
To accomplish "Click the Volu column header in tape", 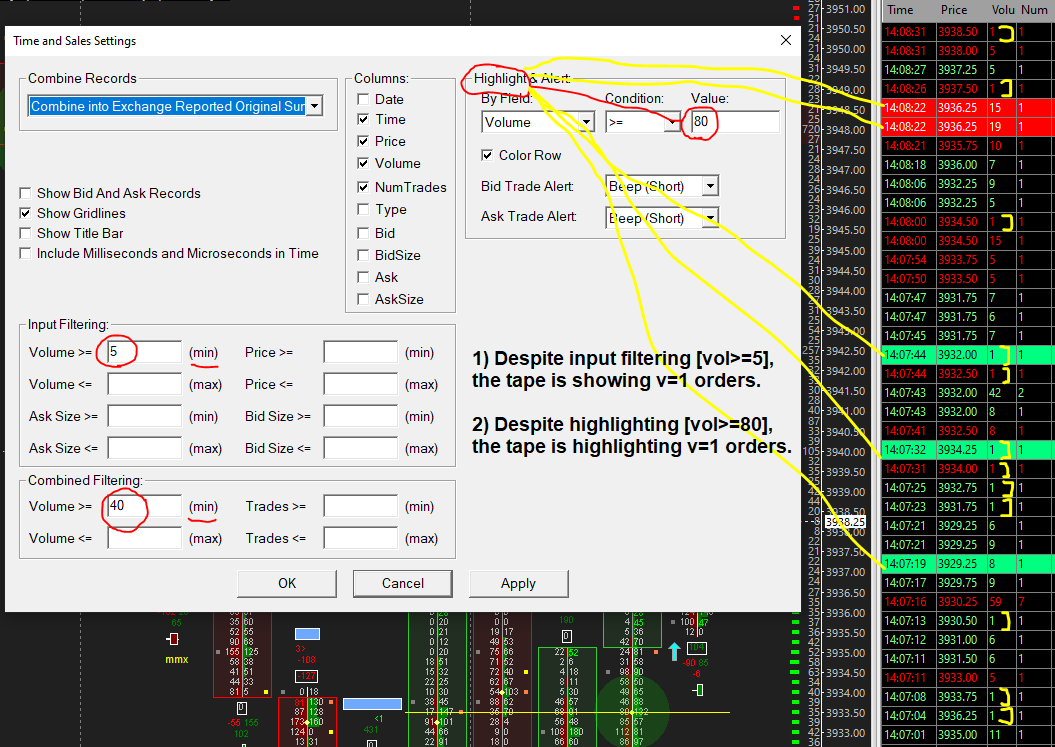I will click(x=1002, y=10).
